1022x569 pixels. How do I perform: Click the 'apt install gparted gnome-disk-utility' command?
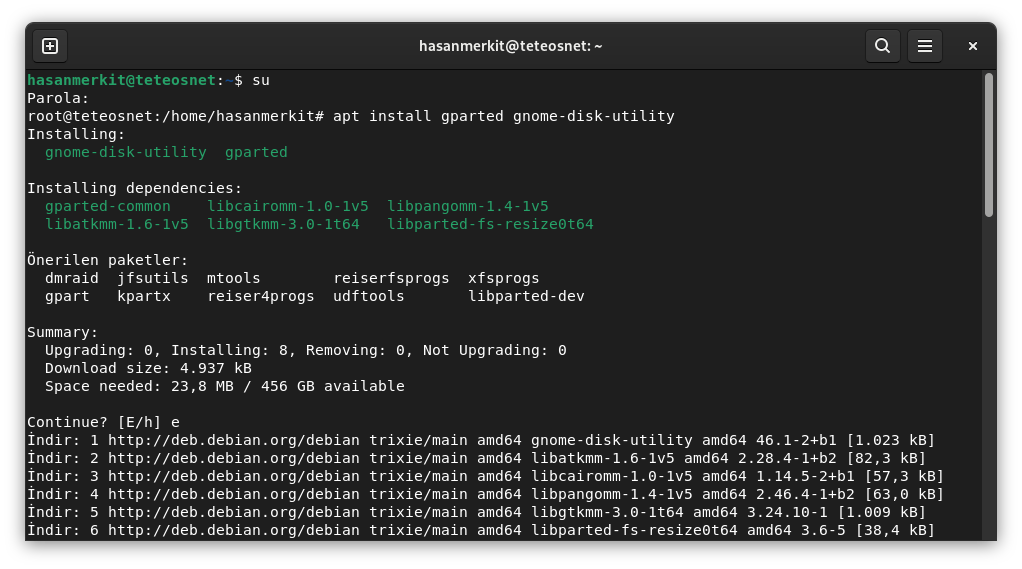point(504,116)
